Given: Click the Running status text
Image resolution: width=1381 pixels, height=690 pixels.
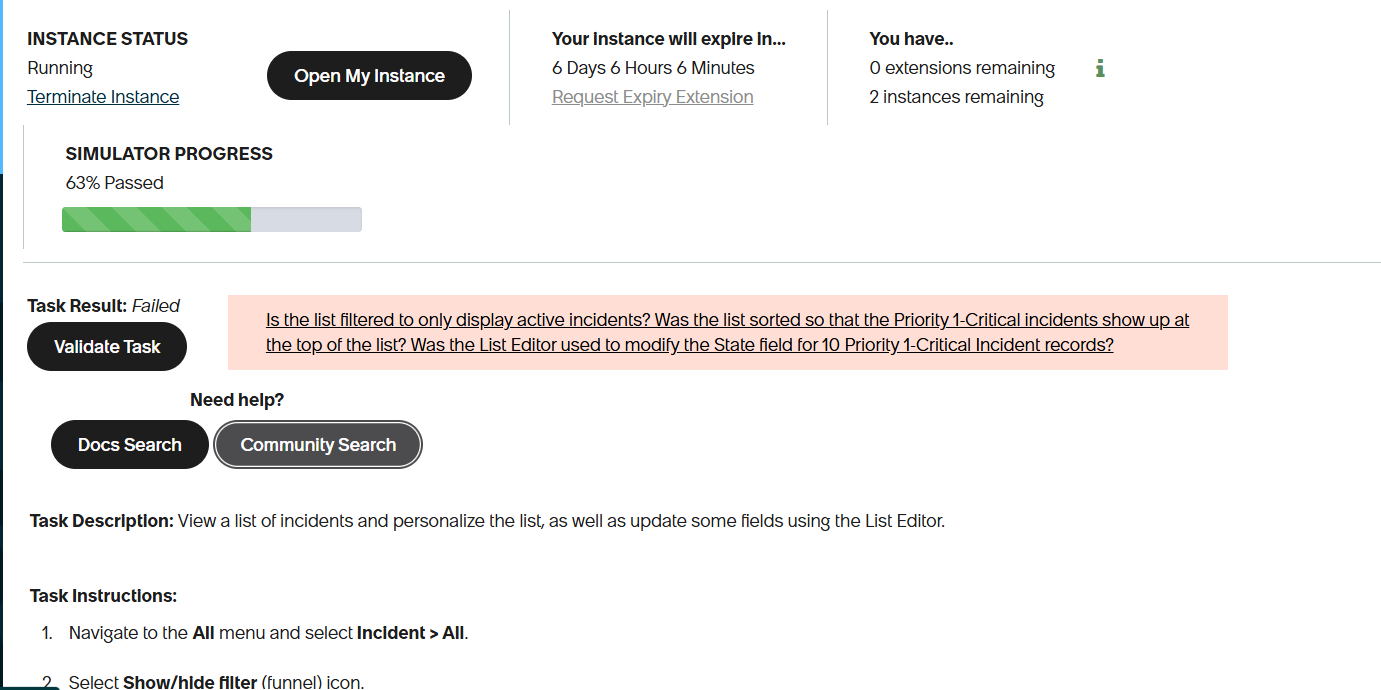Looking at the screenshot, I should pyautogui.click(x=60, y=68).
